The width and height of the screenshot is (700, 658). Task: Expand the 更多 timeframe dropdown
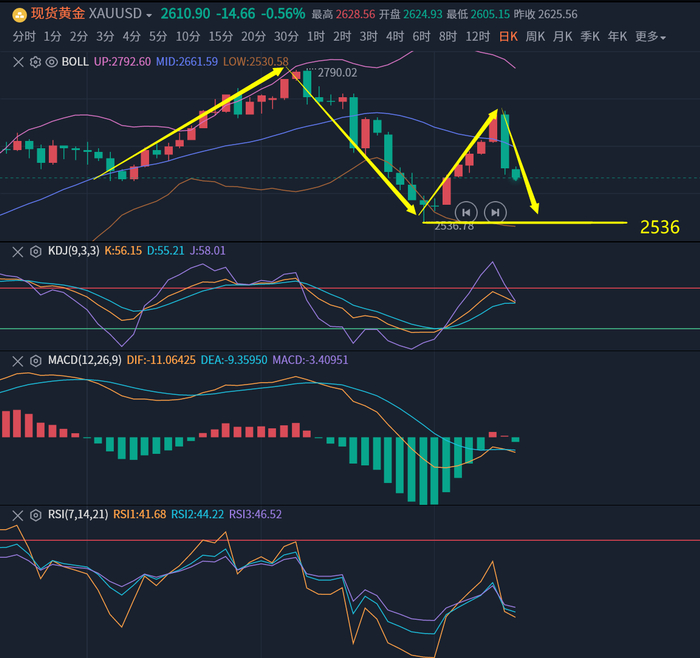650,37
